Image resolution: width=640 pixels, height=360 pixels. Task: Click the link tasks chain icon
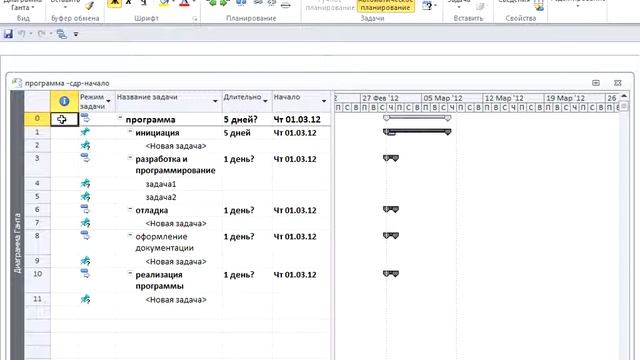[x=258, y=3]
